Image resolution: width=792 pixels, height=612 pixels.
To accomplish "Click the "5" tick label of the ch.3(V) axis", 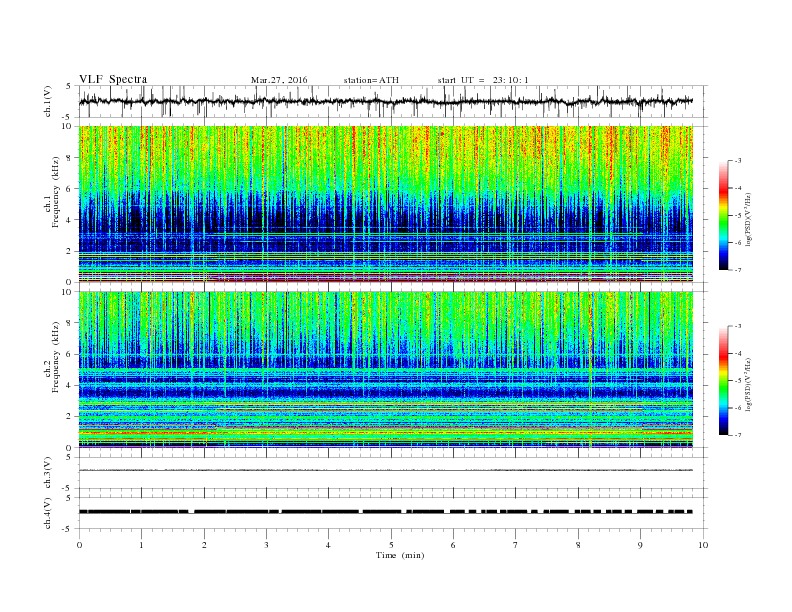I will [x=69, y=457].
